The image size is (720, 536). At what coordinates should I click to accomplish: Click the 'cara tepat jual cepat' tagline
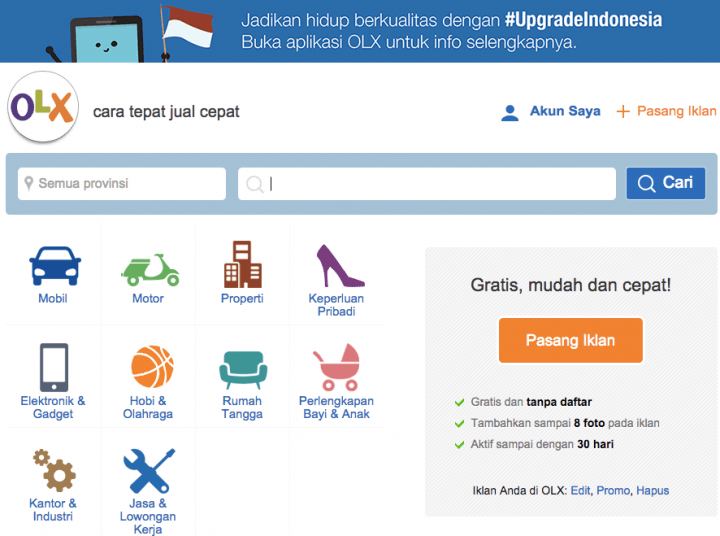[166, 112]
